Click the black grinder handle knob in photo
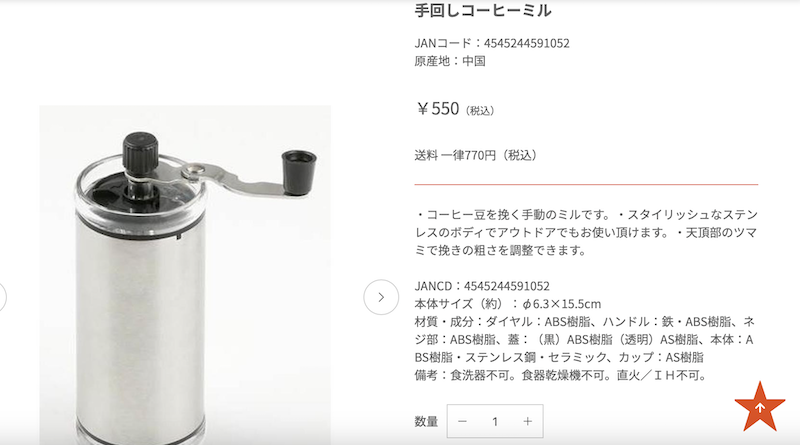Viewport: 800px width, 445px height. 298,172
